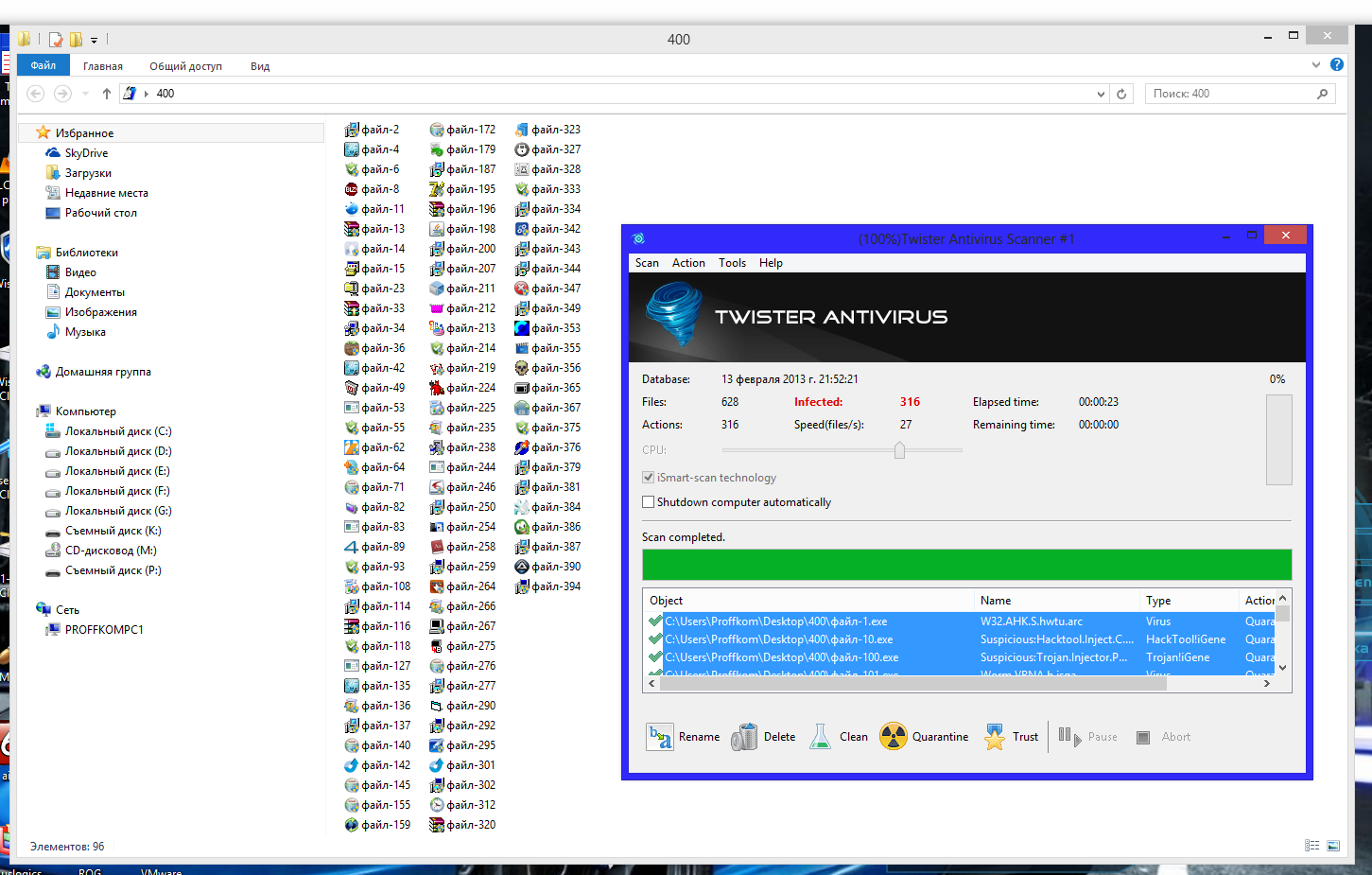Screen dimensions: 1372x875
Task: Select CD-дисковод (M:) in navigation pane
Action: point(101,551)
